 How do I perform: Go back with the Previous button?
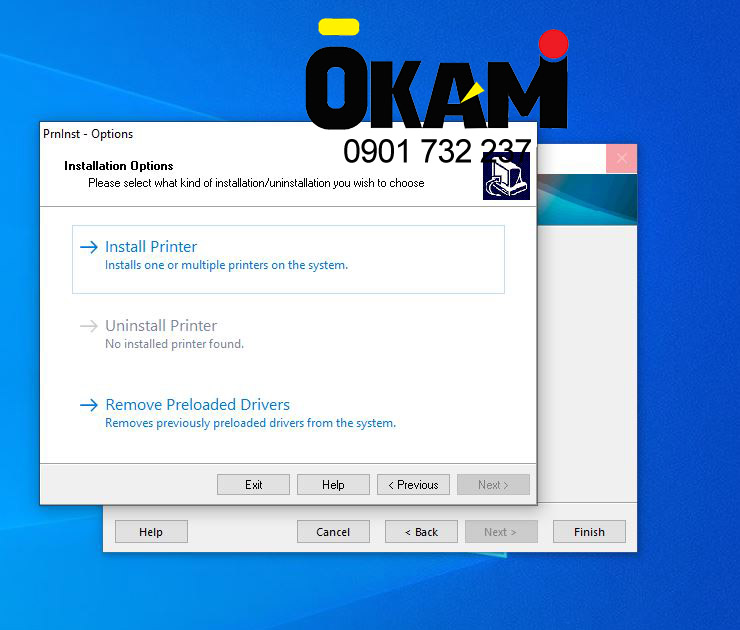point(413,485)
